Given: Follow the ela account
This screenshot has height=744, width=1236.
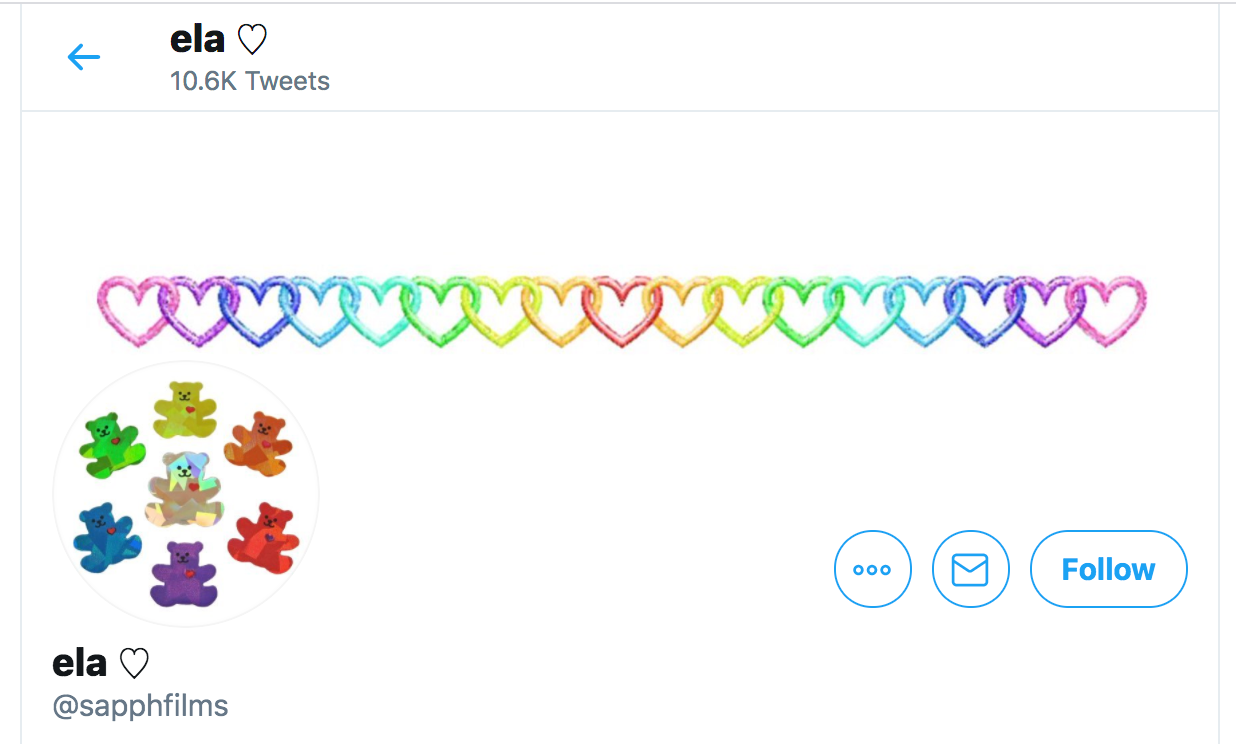Looking at the screenshot, I should point(1108,569).
